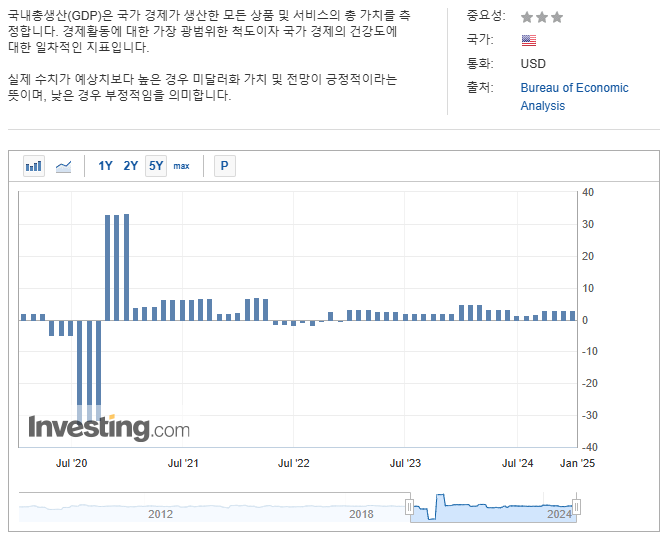Click the Jan '25 x-axis label

[577, 463]
